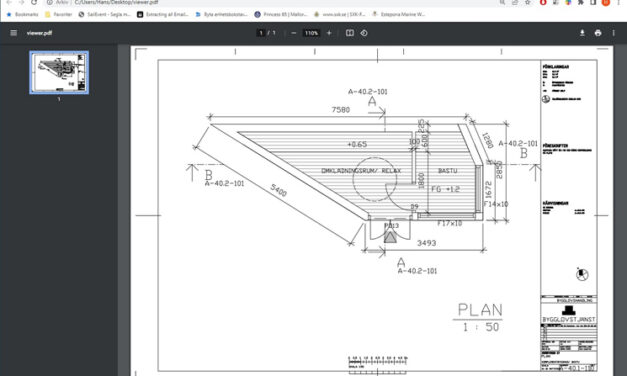This screenshot has height=376, width=627.
Task: Download the PDF file
Action: pos(582,33)
